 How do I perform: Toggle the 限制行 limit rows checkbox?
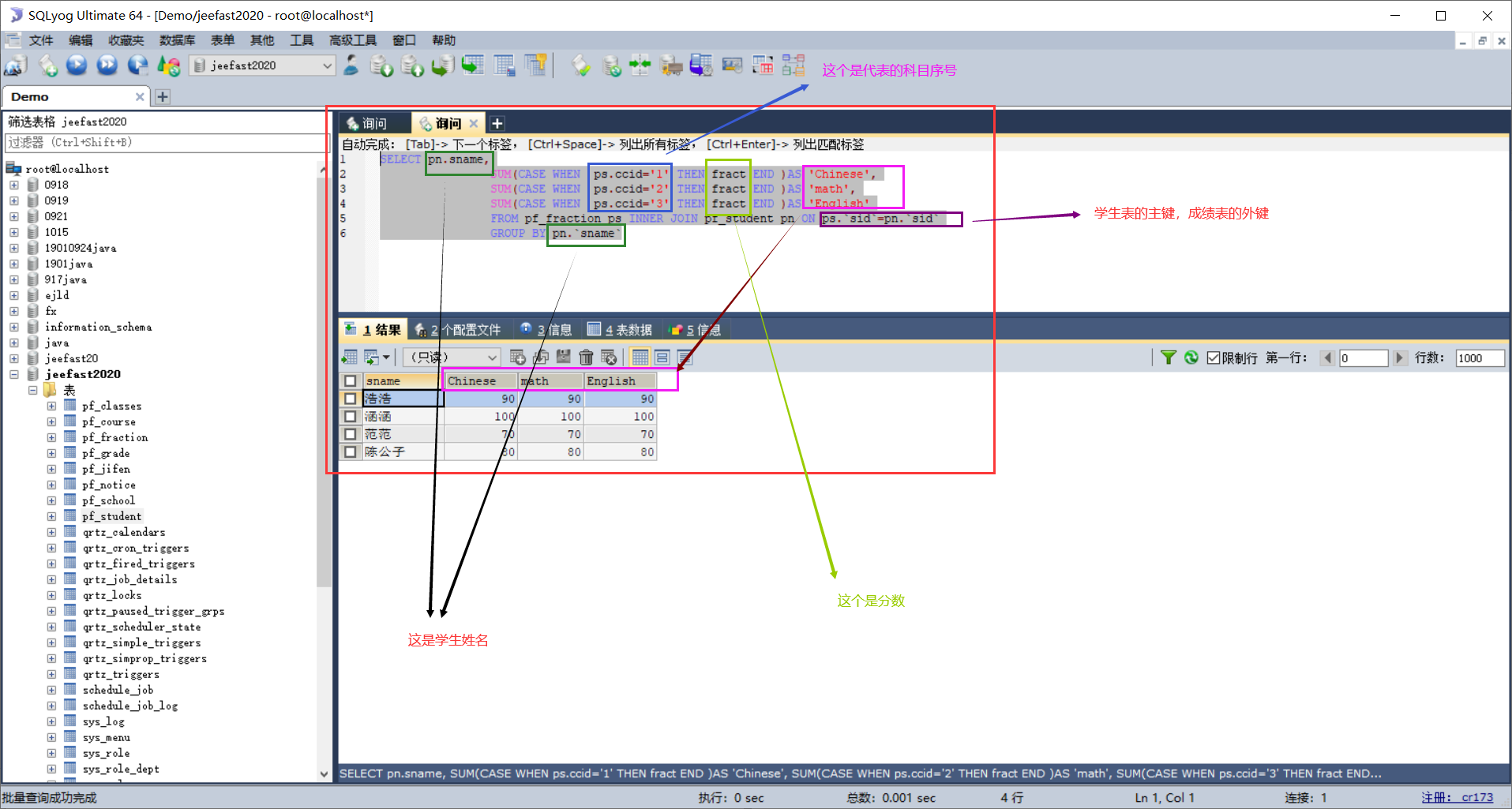pyautogui.click(x=1214, y=358)
